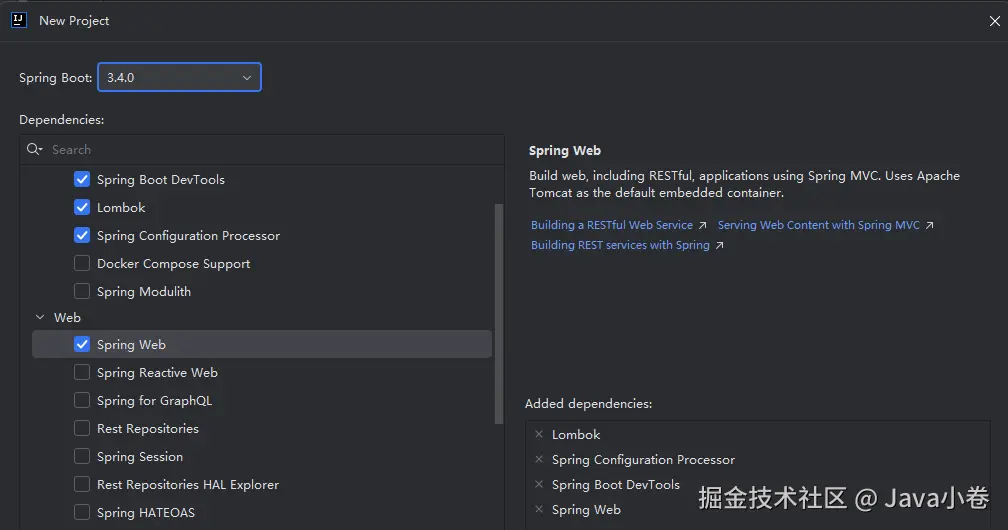Open Building a RESTful Web Service link
This screenshot has height=530, width=1008.
click(x=612, y=226)
